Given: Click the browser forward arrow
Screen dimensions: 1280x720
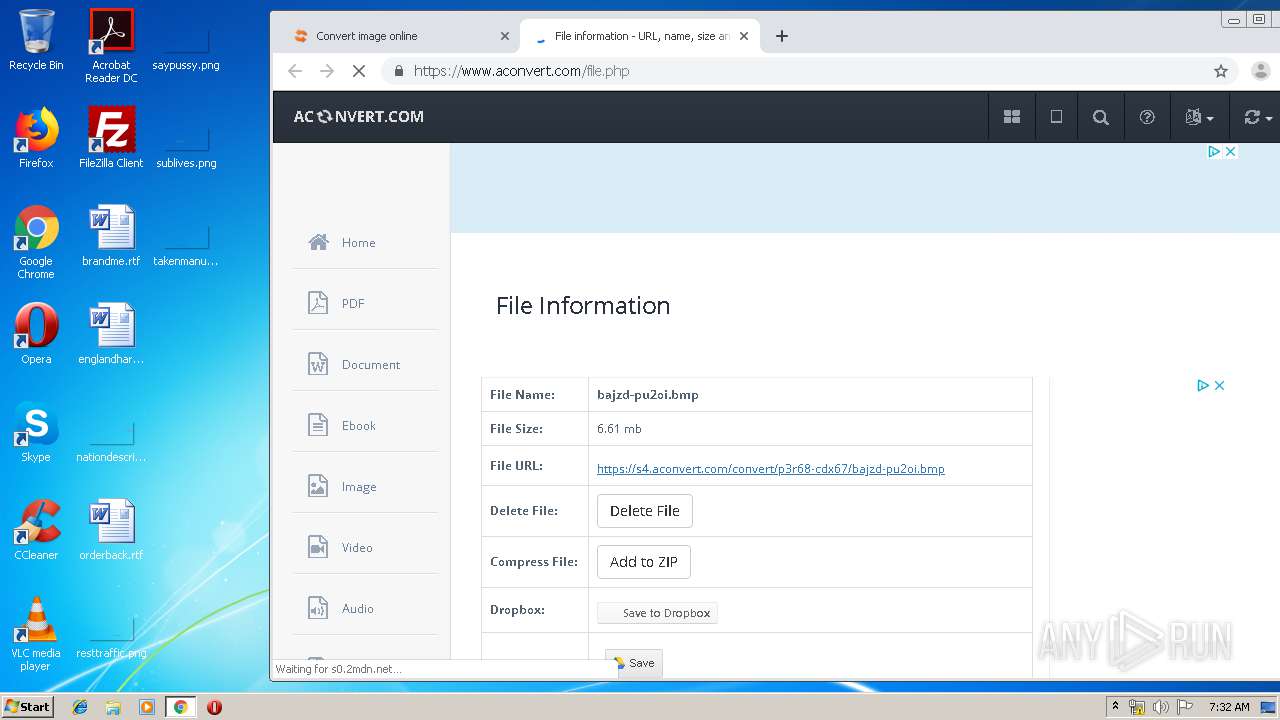Looking at the screenshot, I should (326, 71).
